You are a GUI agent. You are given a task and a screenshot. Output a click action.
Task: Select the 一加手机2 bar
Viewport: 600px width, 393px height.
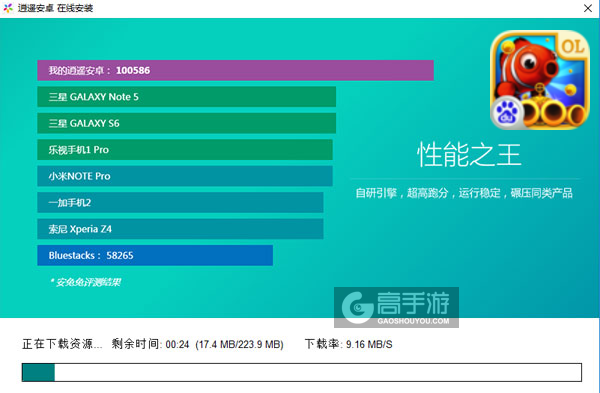180,202
